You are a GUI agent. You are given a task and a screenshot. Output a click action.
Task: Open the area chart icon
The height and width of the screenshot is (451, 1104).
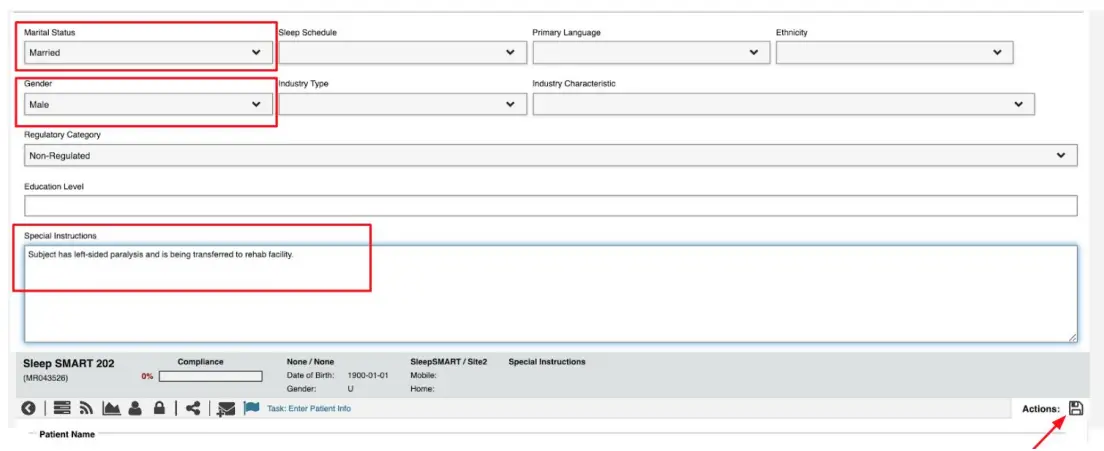coord(111,408)
